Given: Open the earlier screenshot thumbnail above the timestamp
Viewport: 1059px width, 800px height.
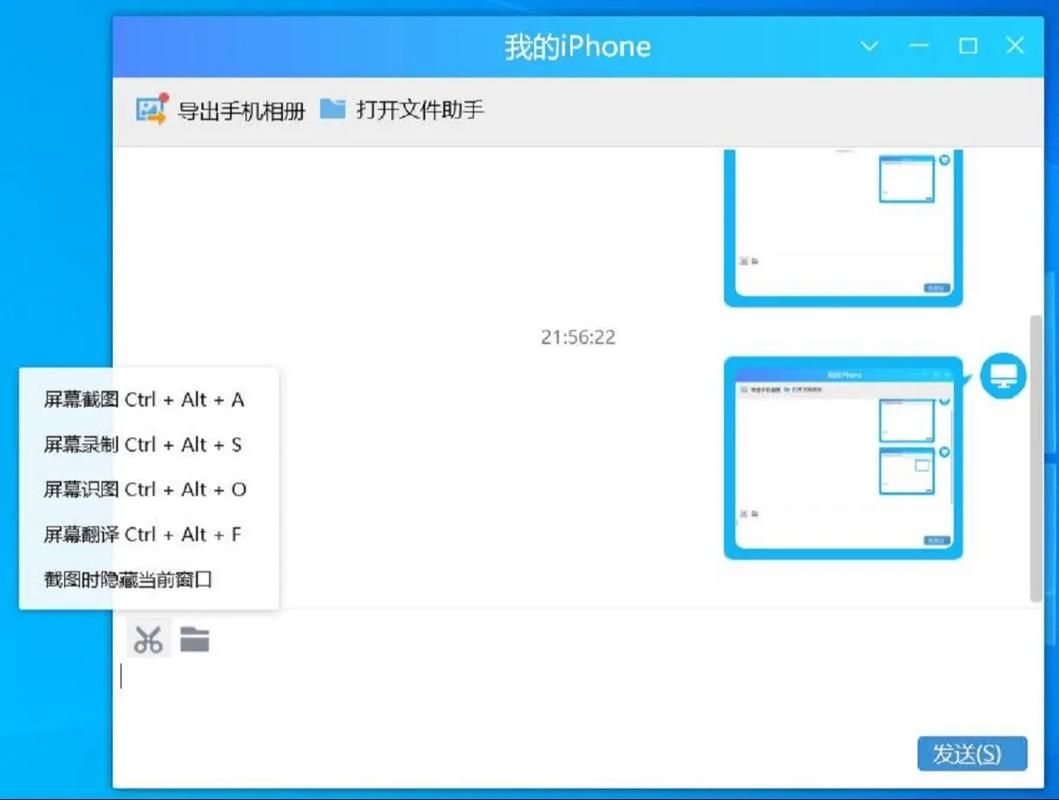Looking at the screenshot, I should pyautogui.click(x=843, y=228).
